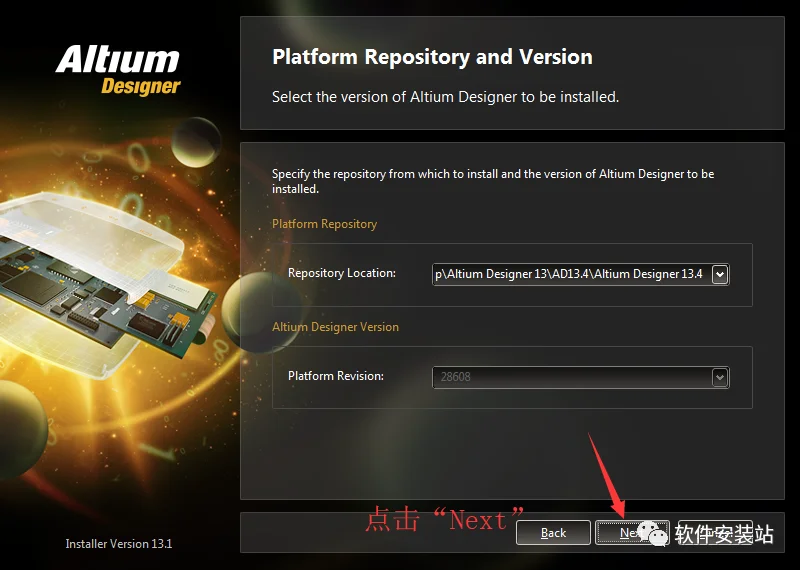Image resolution: width=800 pixels, height=570 pixels.
Task: Click the "Platform Repository and Version" heading
Action: [432, 57]
